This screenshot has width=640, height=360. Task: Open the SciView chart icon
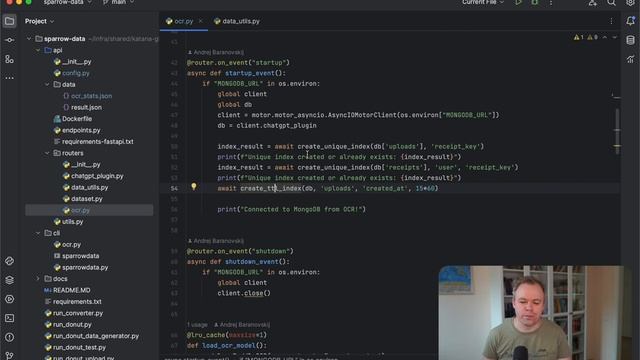coord(631,59)
